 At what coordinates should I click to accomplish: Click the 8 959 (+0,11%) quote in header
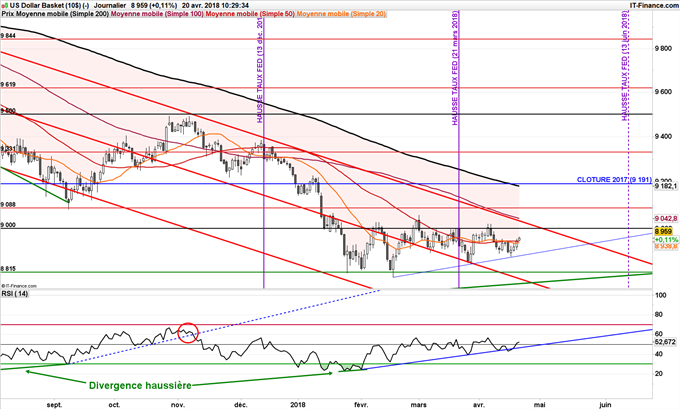[153, 5]
